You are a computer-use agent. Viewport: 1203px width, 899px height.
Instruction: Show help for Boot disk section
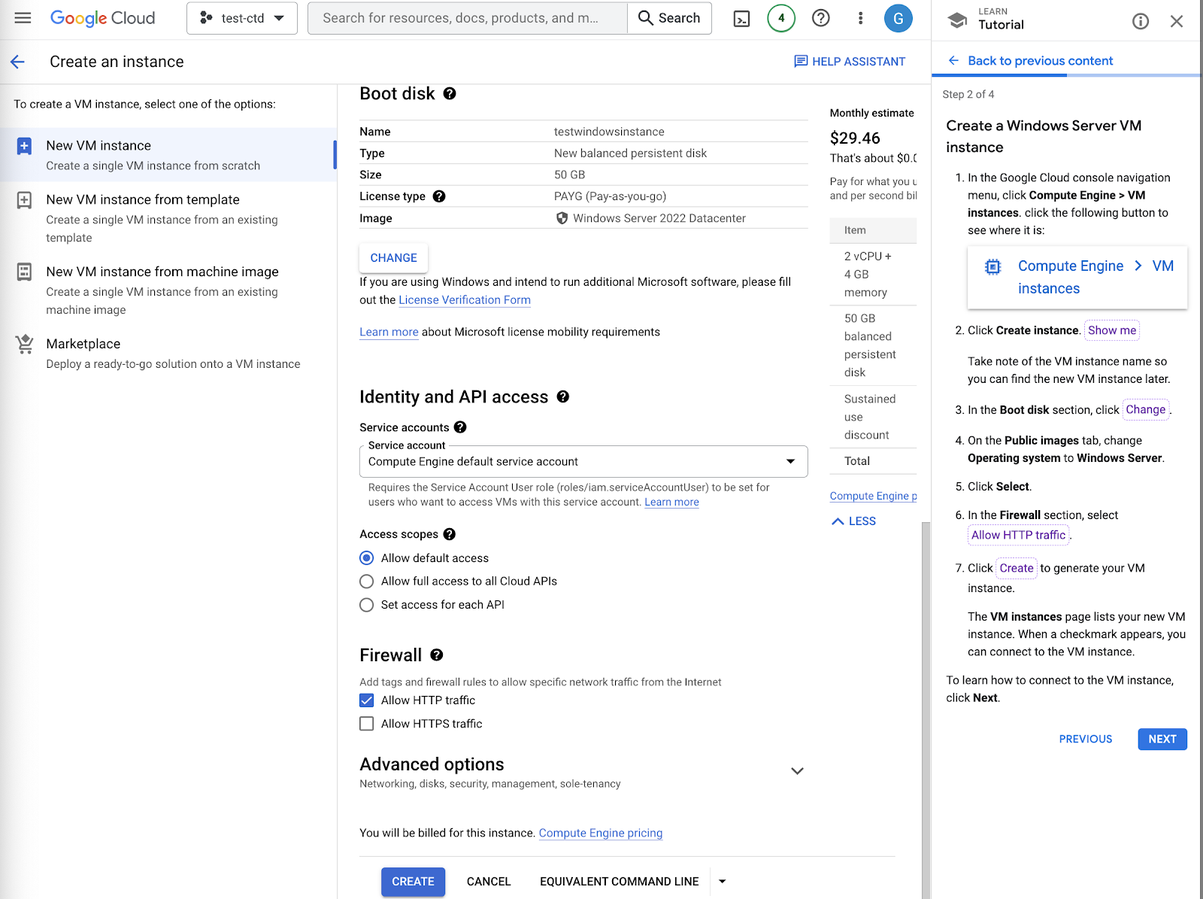click(x=450, y=93)
